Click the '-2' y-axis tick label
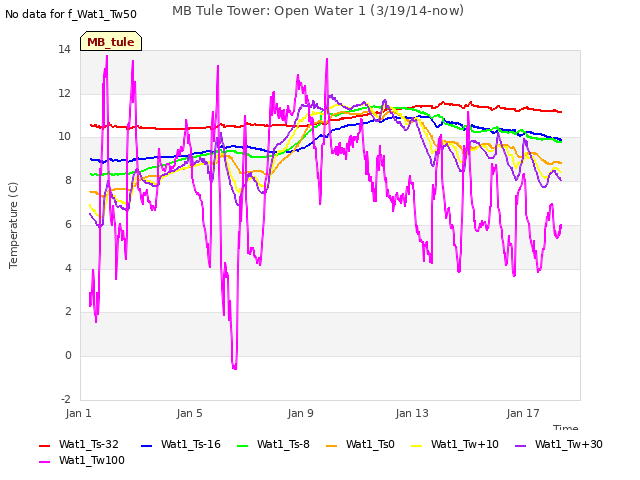This screenshot has height=480, width=640. click(x=66, y=399)
